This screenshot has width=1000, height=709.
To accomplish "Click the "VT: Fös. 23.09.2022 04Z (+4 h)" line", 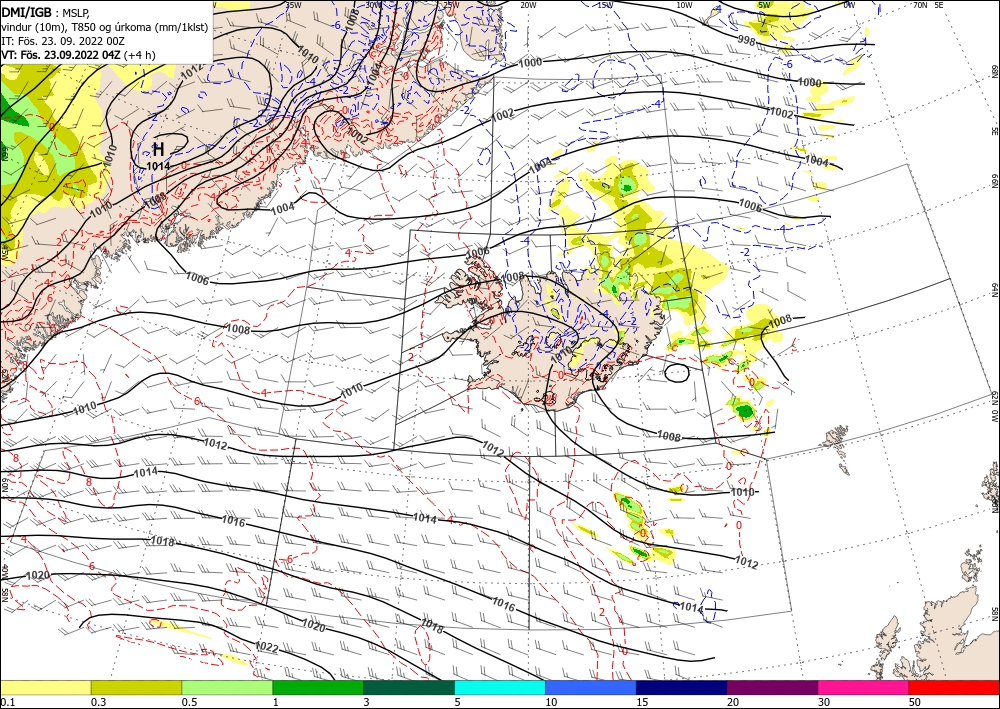I will tap(78, 55).
